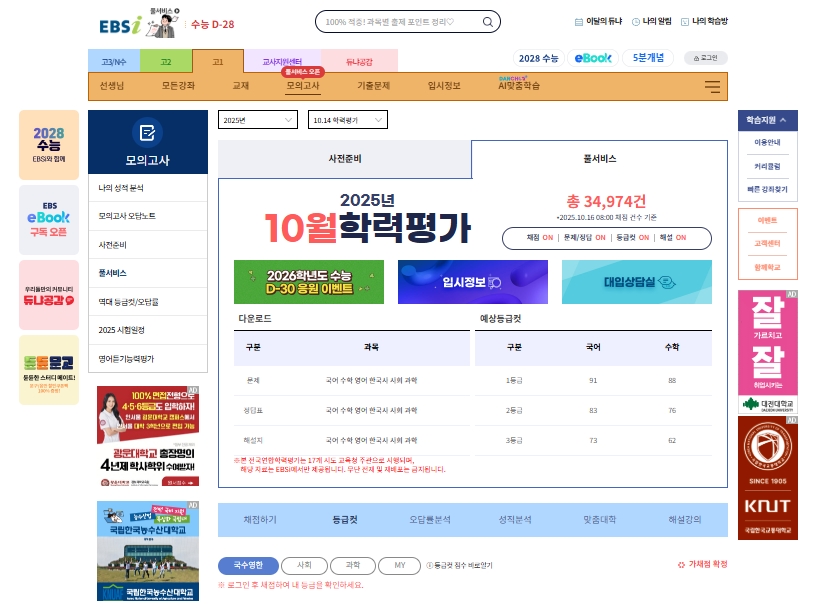Select the 고1 tab
The image size is (837, 610).
[x=218, y=61]
